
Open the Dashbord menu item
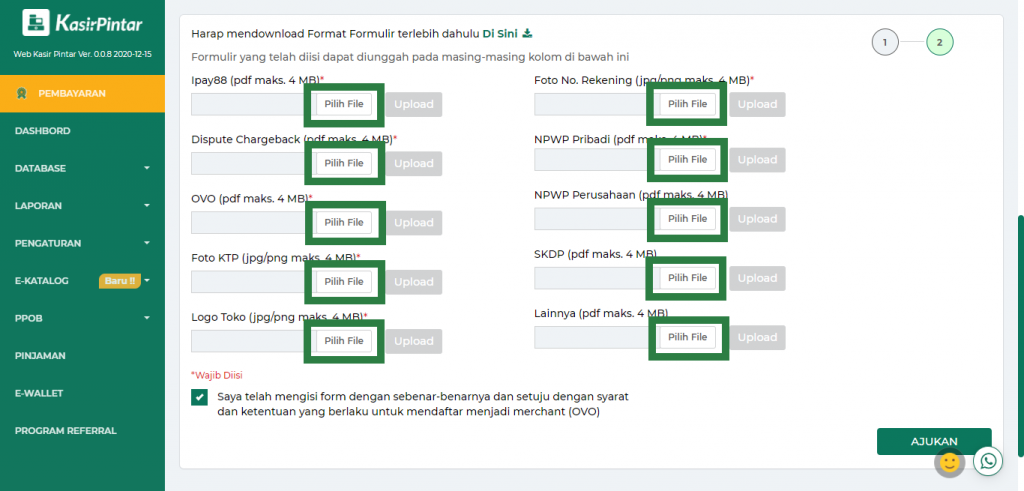(42, 131)
